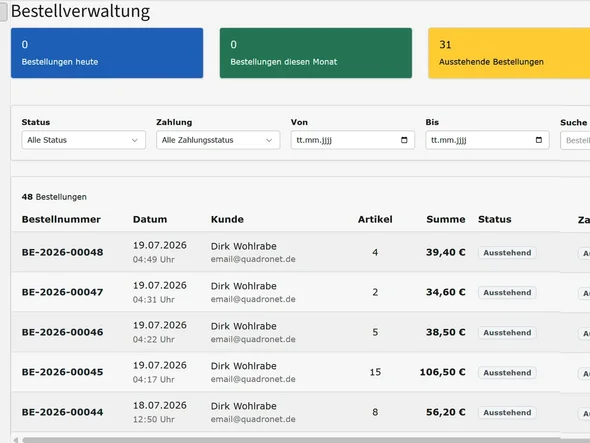
Task: Click the Bestellungen heute blue card
Action: click(x=107, y=53)
